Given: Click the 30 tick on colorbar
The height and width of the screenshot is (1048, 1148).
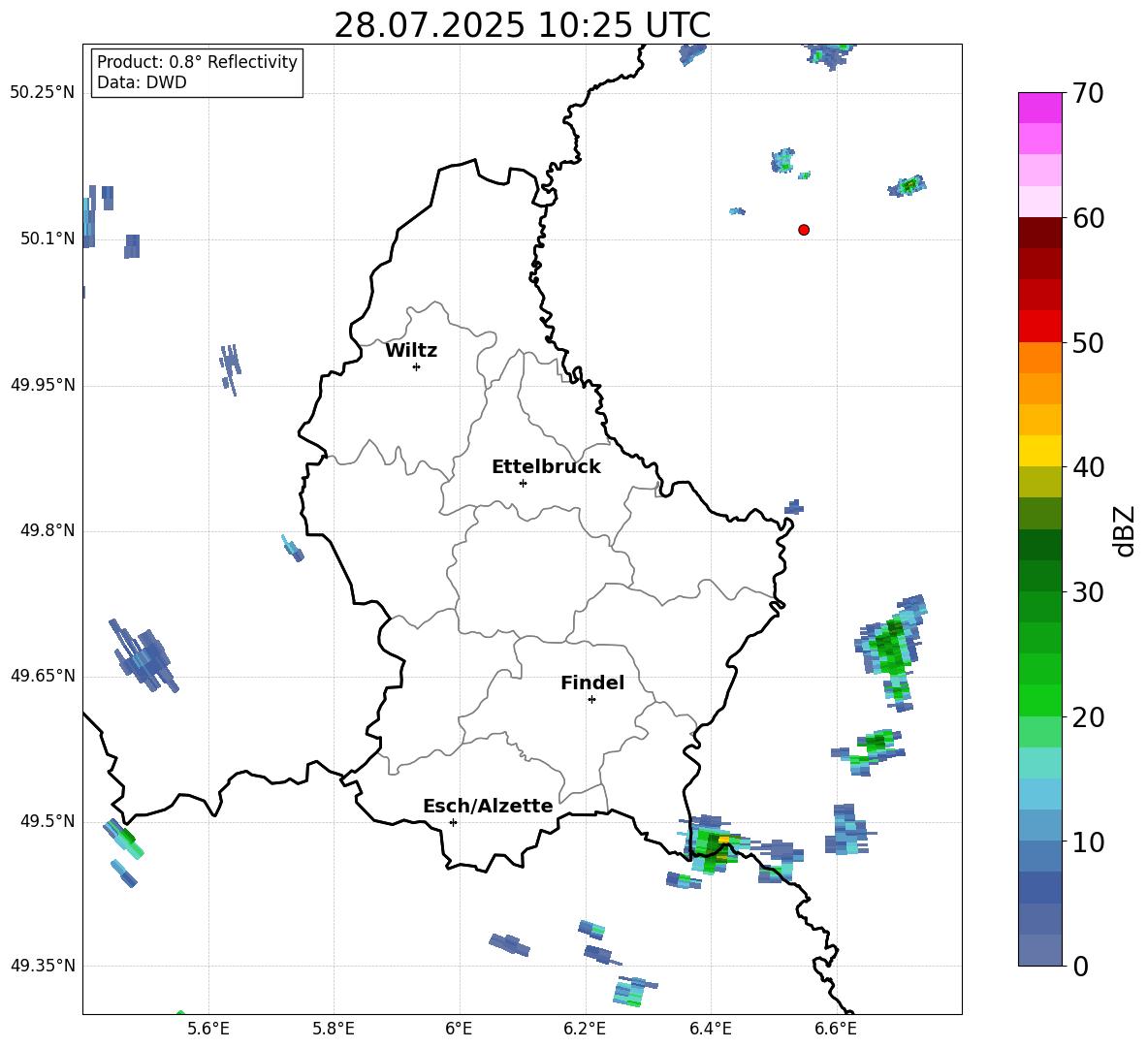Looking at the screenshot, I should 1088,592.
